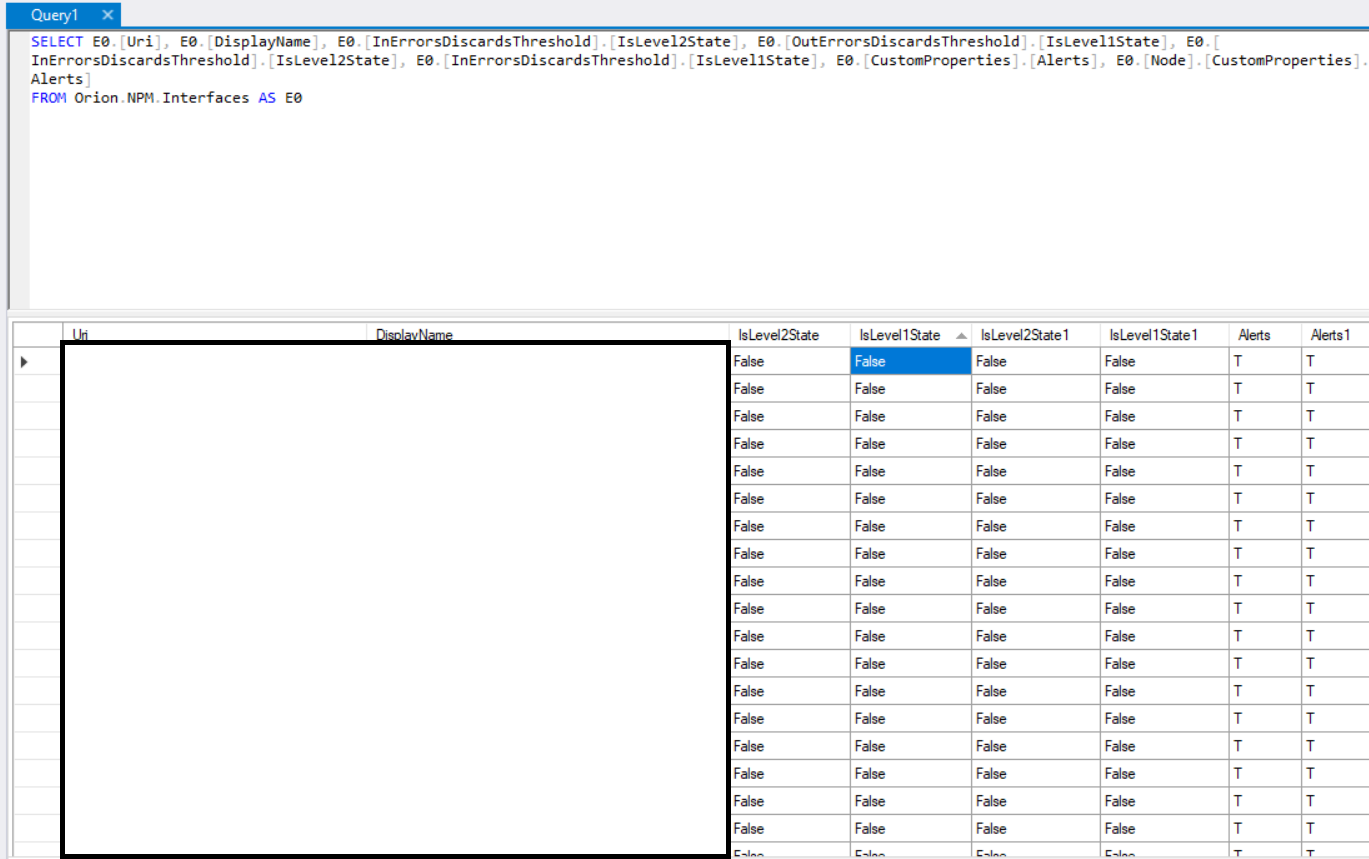Select IsLevel1State1 False cell in arrow-marked row
The image size is (1369, 859).
coord(1165,361)
